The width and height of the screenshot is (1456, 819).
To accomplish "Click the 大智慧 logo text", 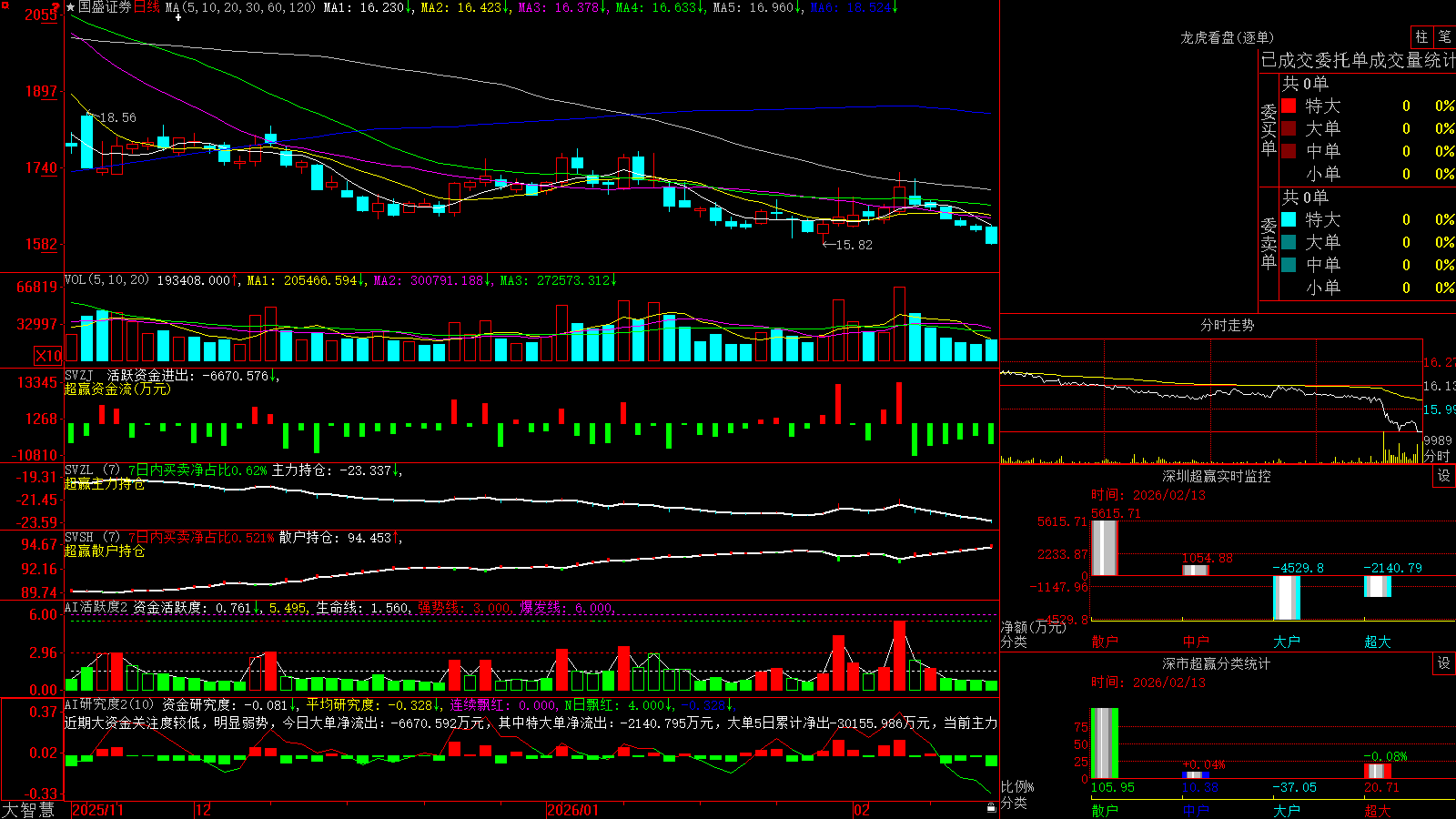I will click(x=28, y=810).
